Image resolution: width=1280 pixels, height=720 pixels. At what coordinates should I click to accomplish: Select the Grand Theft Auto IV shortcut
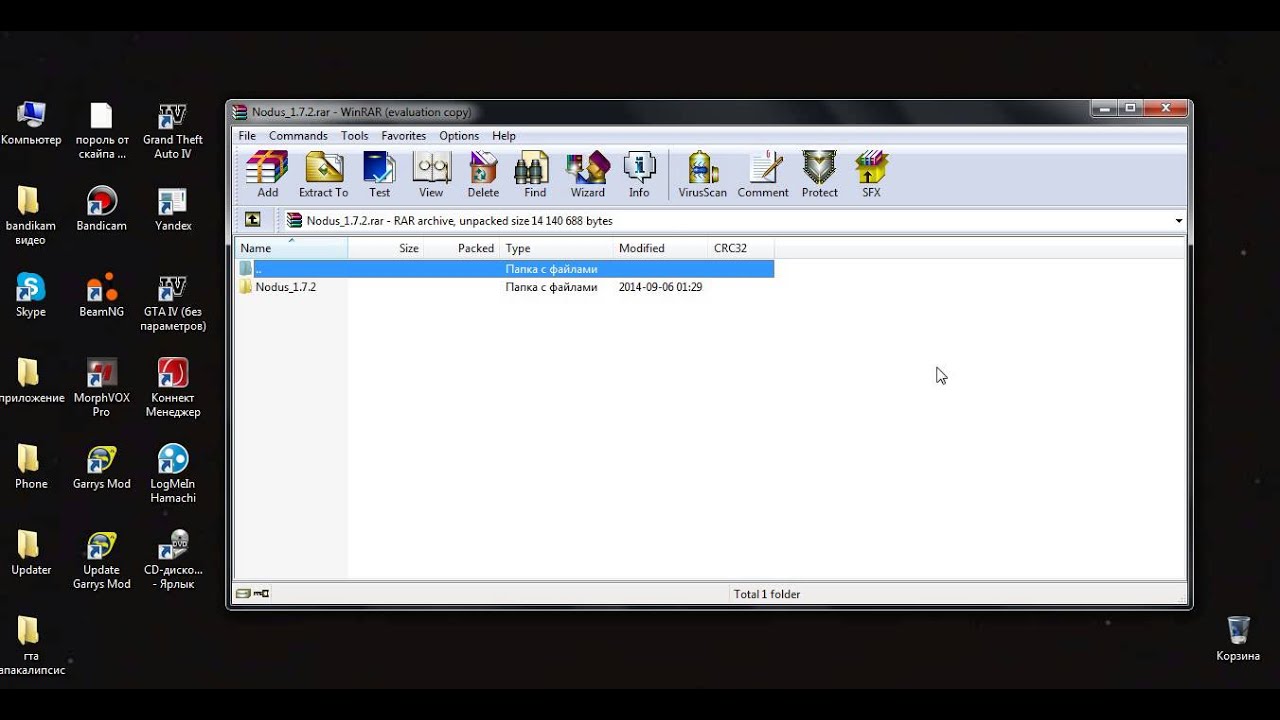click(x=172, y=130)
